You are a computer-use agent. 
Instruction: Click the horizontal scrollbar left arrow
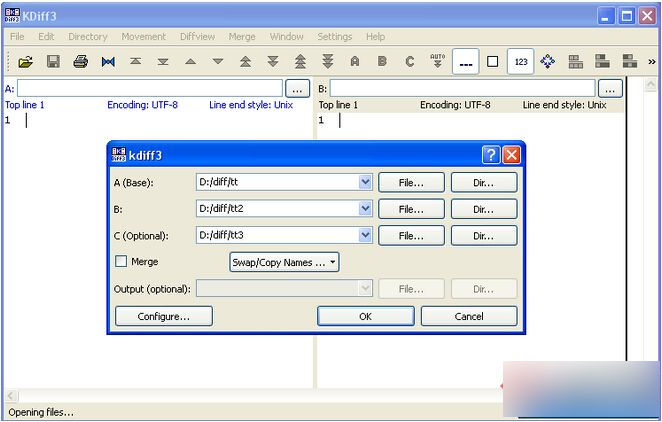coord(11,396)
